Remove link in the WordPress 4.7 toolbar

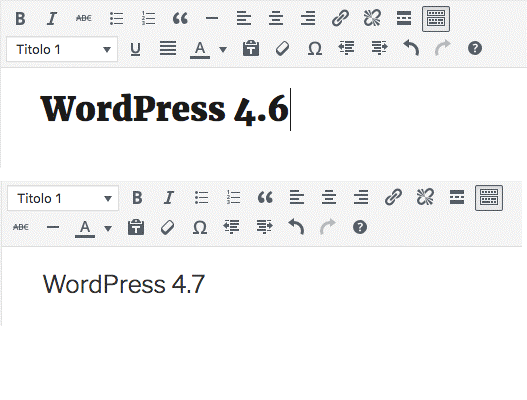click(x=425, y=197)
